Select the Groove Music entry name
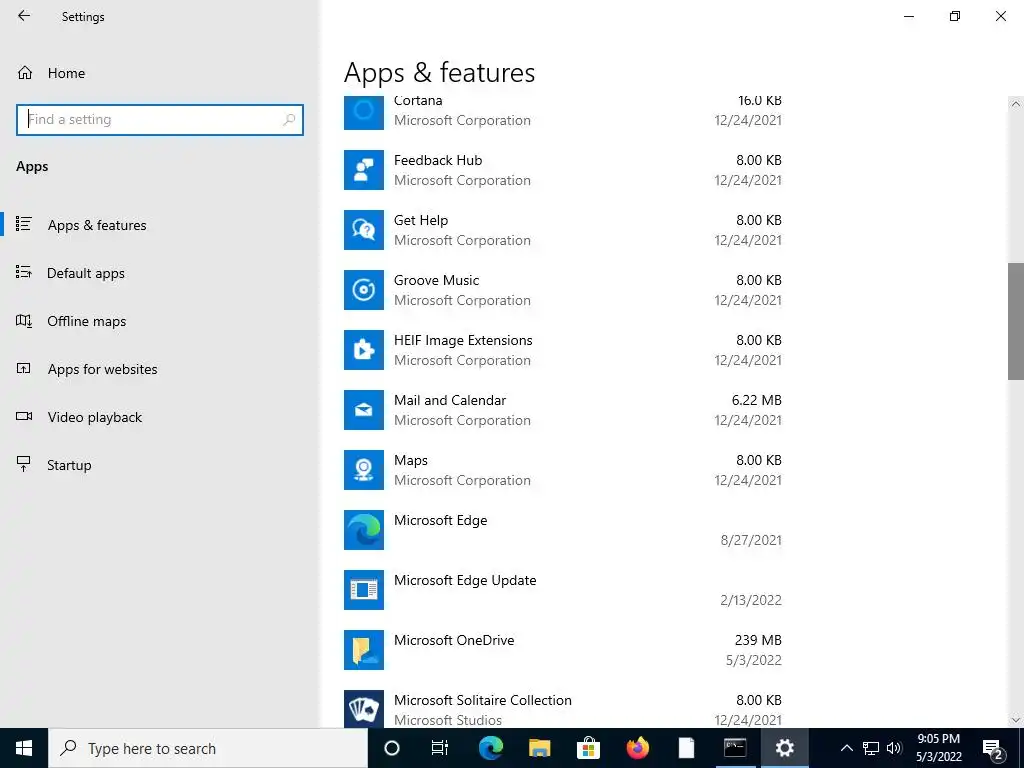This screenshot has width=1024, height=768. [436, 280]
